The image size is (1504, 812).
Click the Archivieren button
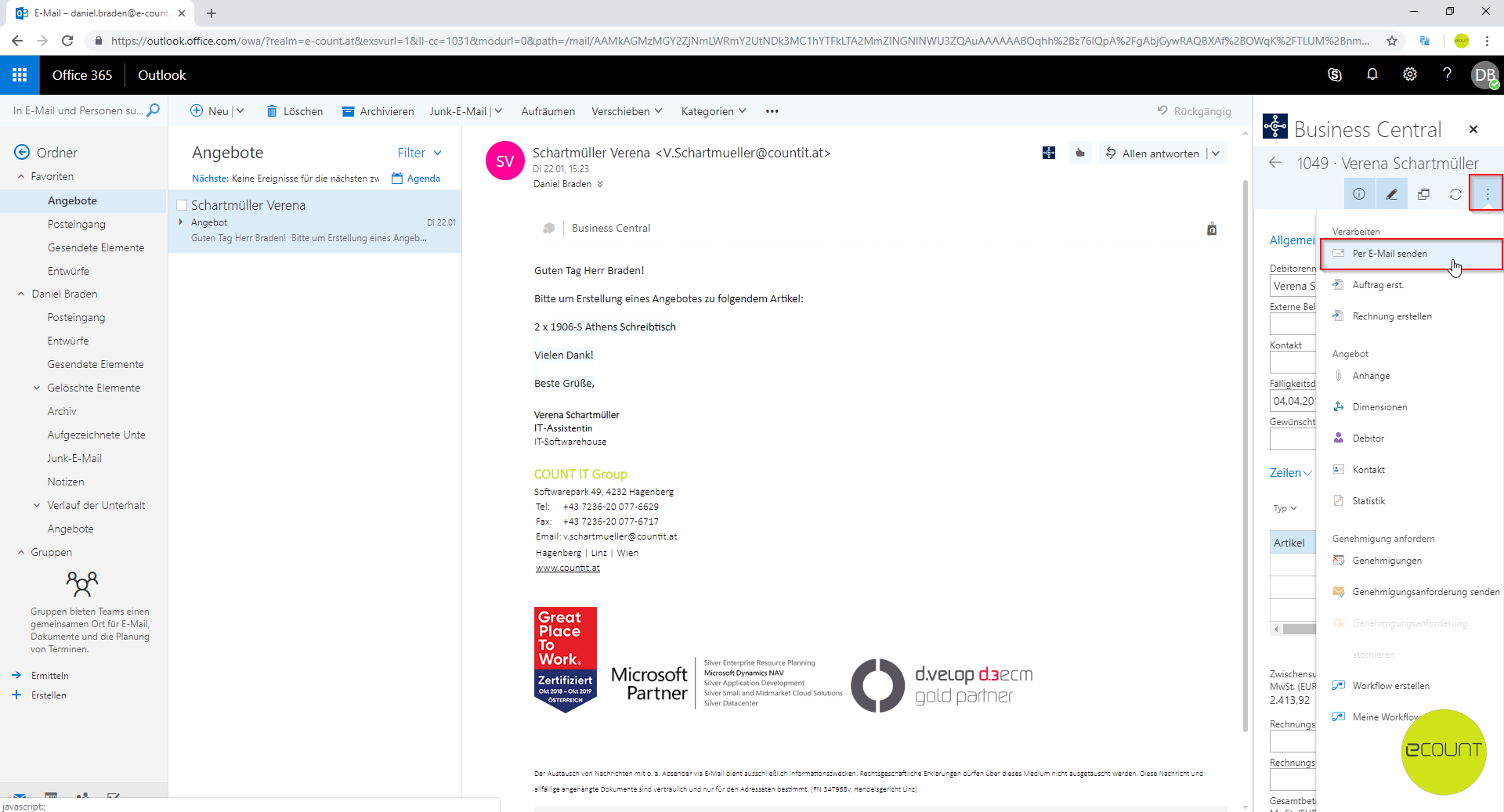378,111
